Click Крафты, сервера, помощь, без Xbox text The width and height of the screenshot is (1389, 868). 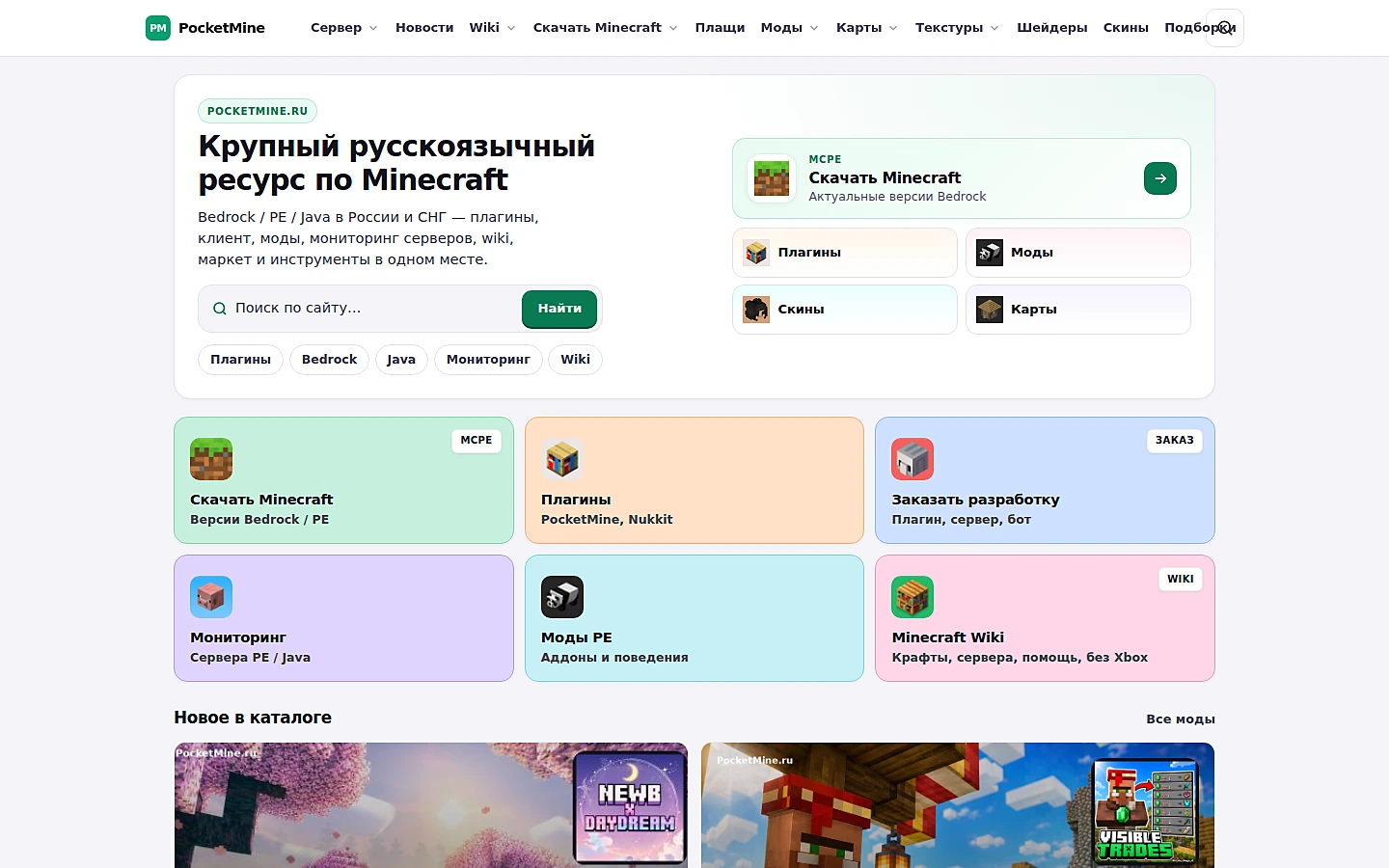point(1020,658)
